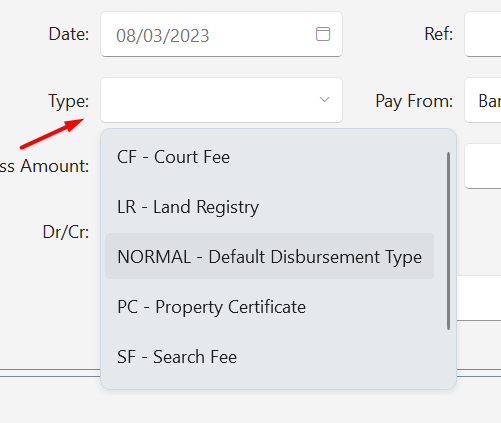
Task: Click the Dr/Cr label
Action: (66, 232)
